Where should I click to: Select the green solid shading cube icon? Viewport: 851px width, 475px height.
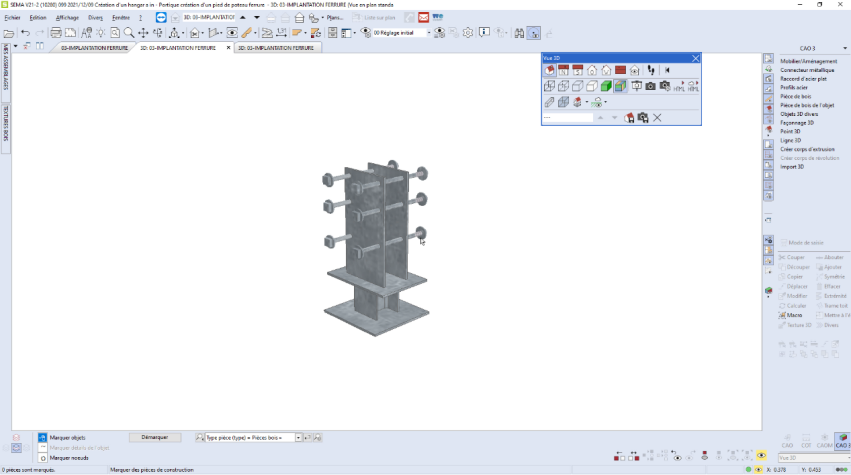click(606, 87)
